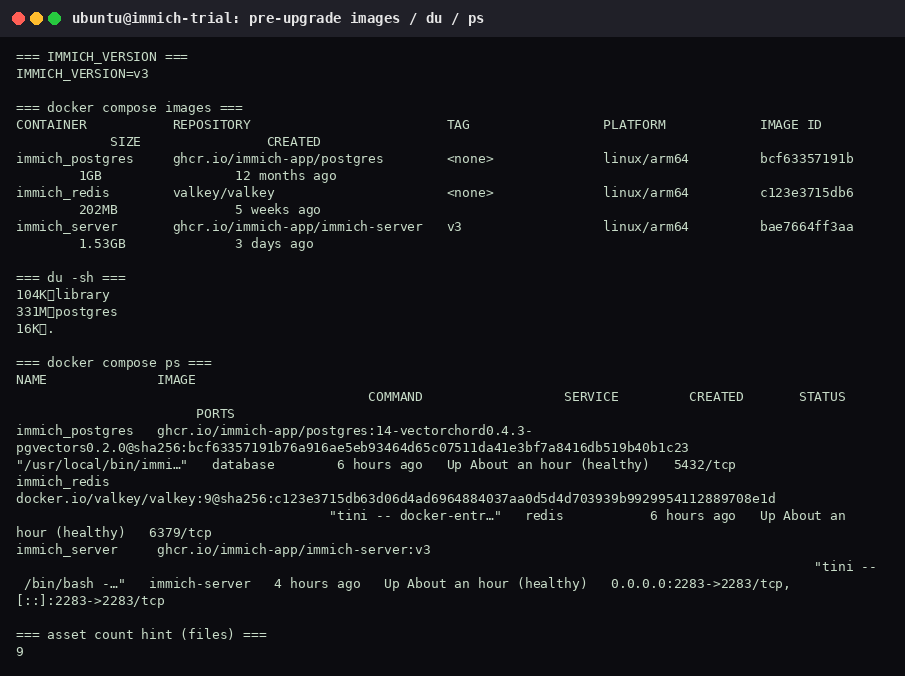Click the '6379/tcp' port value

pos(180,533)
